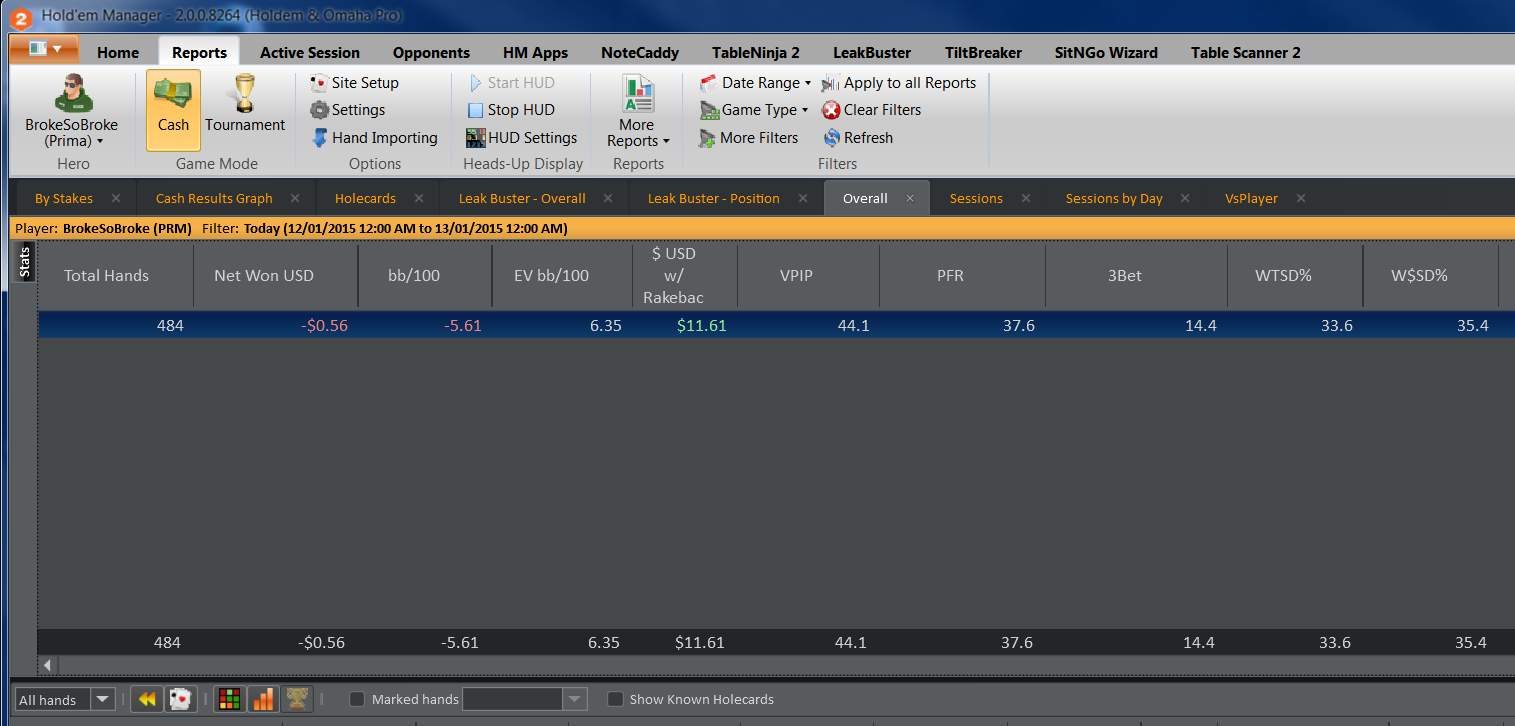Viewport: 1515px width, 726px height.
Task: Open the Cash Results Graph tab
Action: (214, 198)
